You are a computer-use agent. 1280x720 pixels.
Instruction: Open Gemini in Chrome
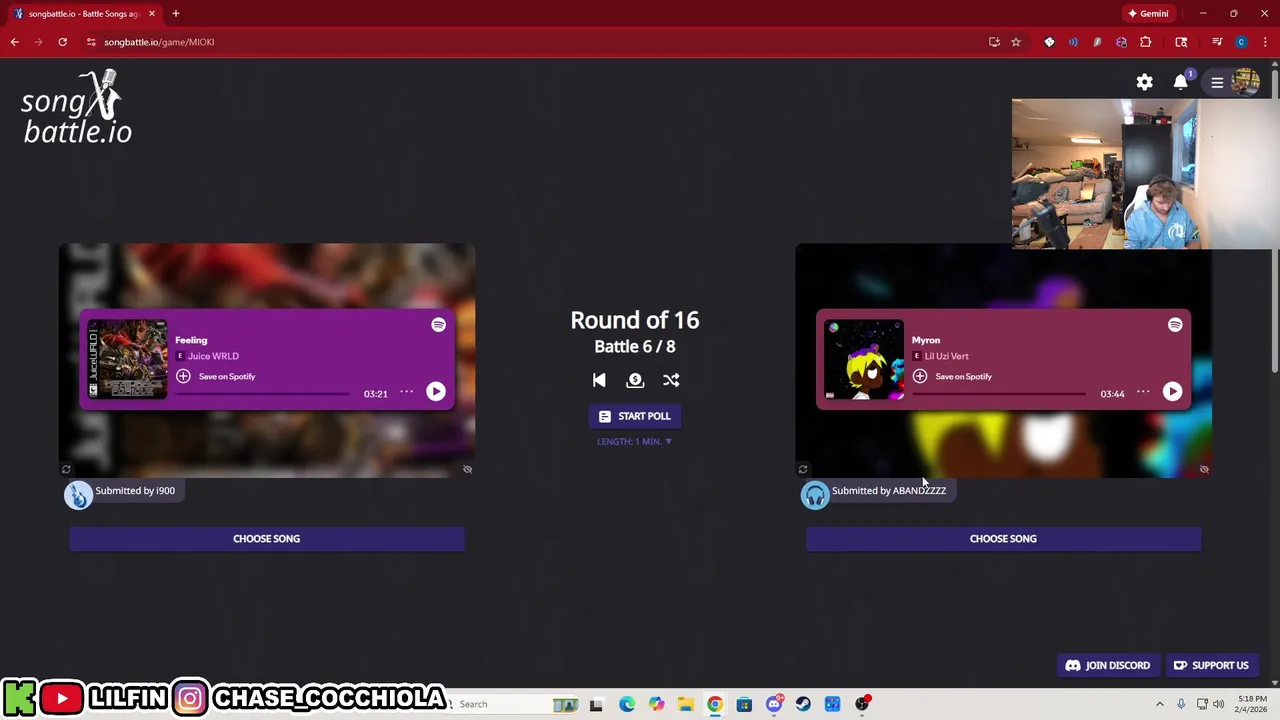click(1148, 14)
